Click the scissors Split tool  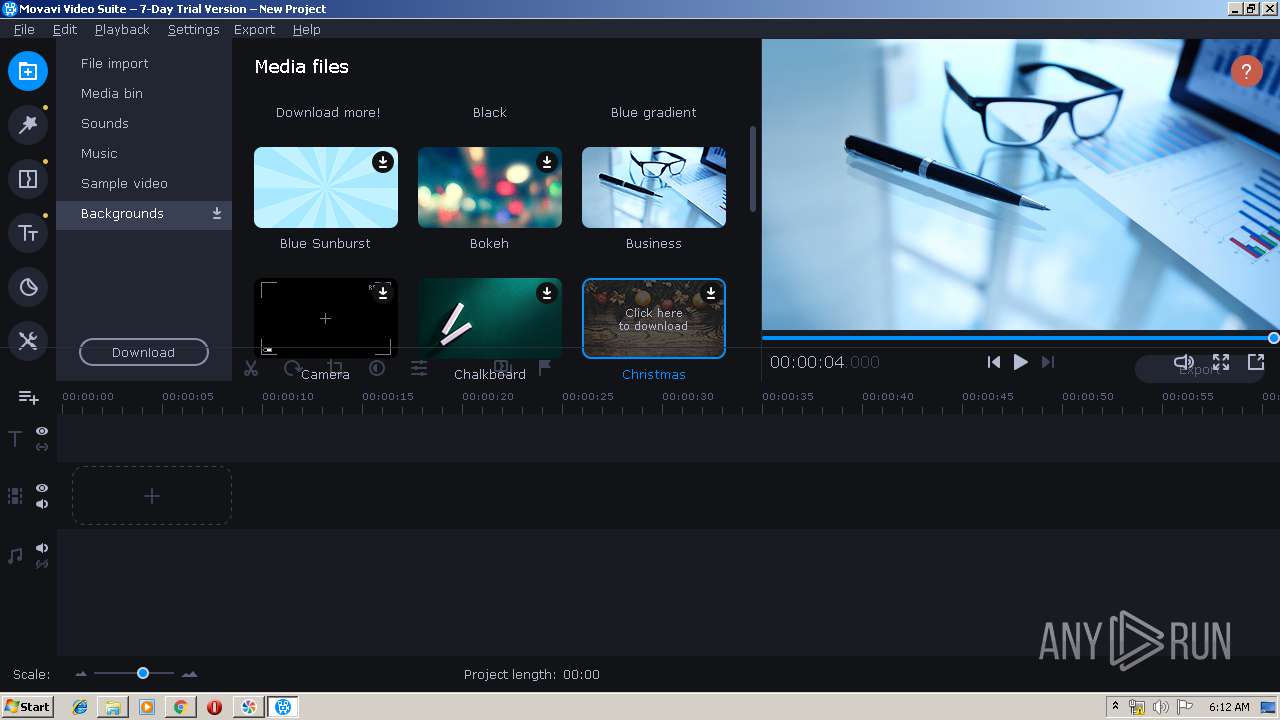click(251, 368)
